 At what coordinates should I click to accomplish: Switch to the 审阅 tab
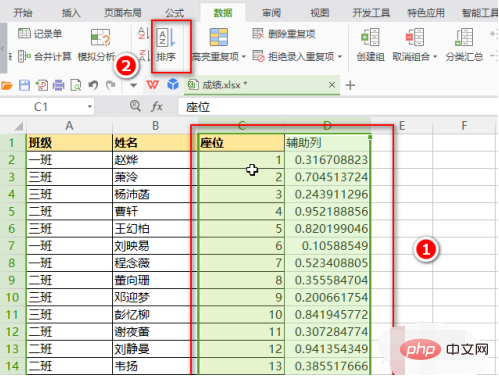[271, 13]
